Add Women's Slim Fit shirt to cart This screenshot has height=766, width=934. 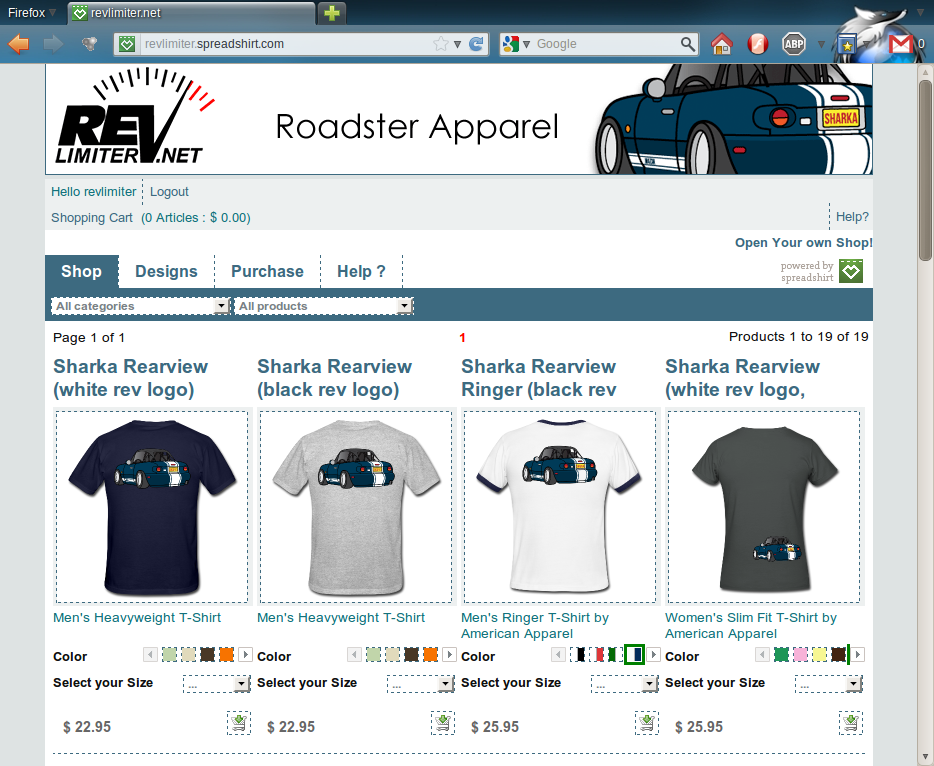coord(851,723)
